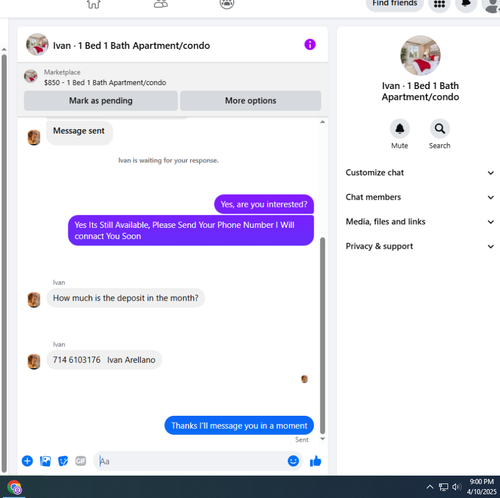
Task: Select the 'Yes, are you interested?' message
Action: 264,204
